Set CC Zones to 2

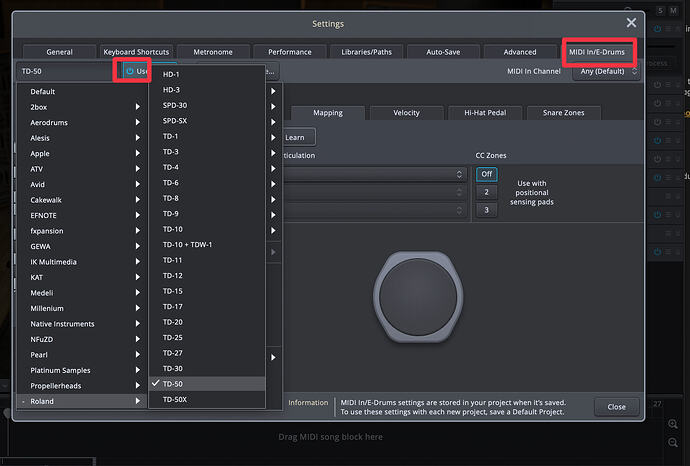coord(486,192)
